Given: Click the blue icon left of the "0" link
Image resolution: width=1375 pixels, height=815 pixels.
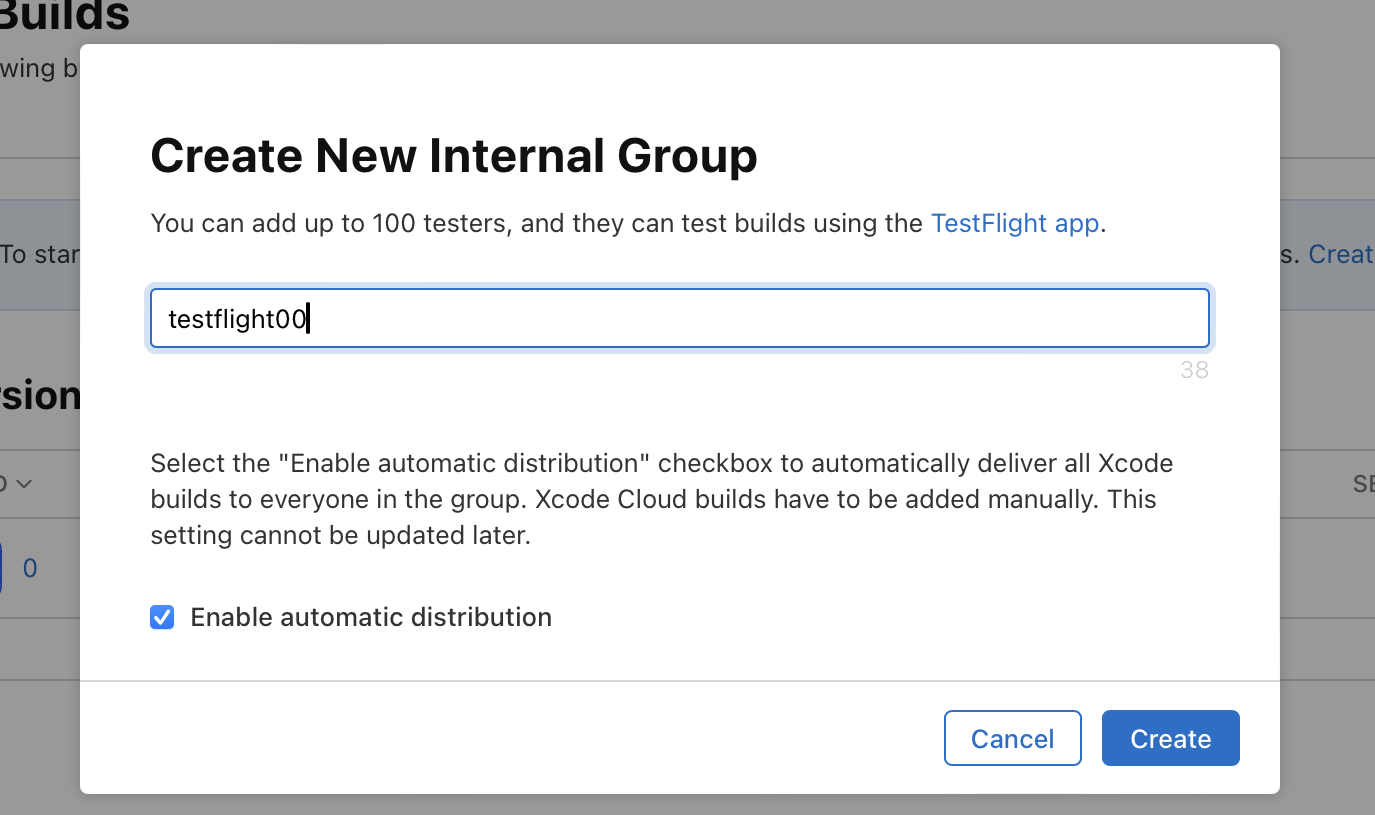Looking at the screenshot, I should [1, 568].
